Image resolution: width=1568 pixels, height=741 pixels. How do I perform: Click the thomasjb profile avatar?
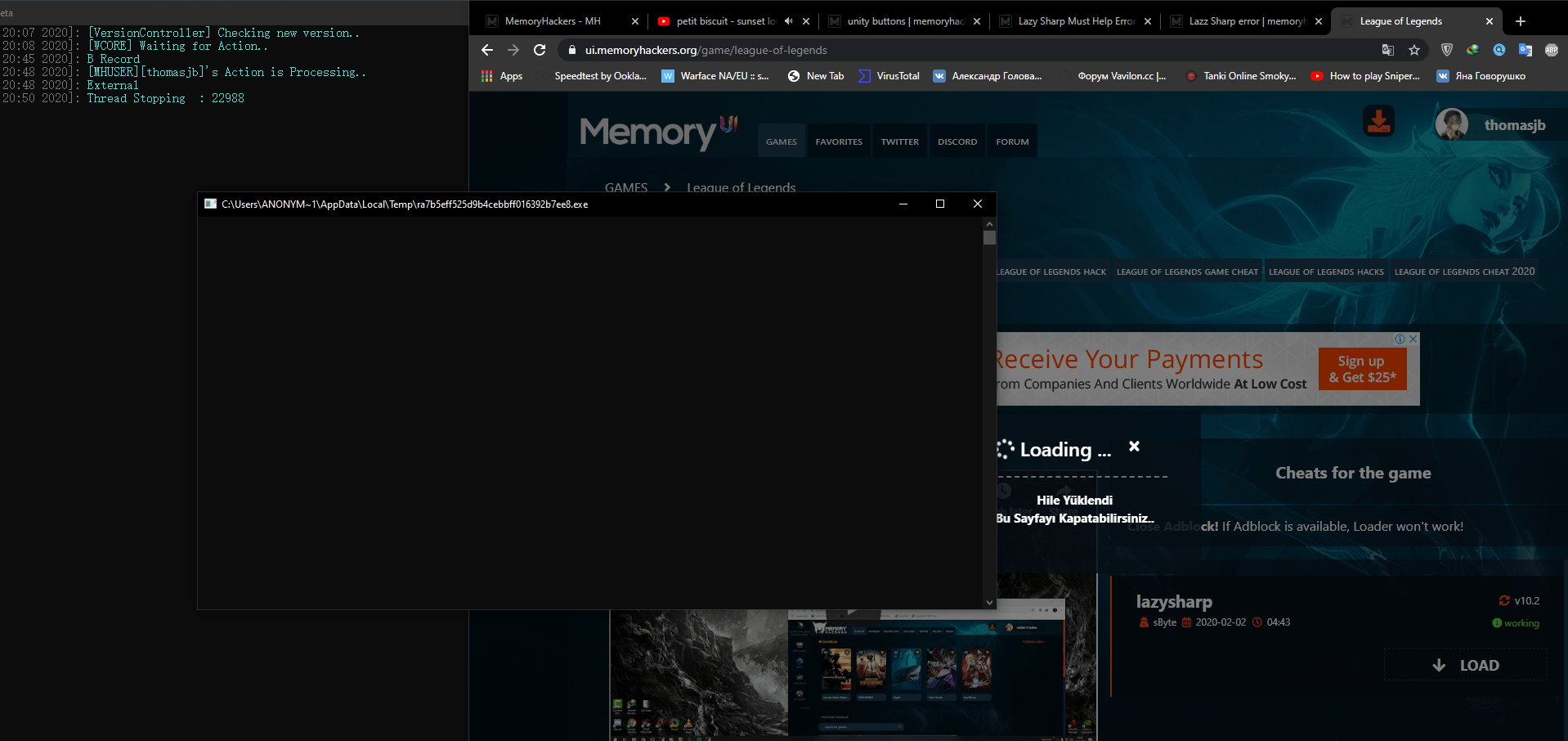(x=1452, y=124)
